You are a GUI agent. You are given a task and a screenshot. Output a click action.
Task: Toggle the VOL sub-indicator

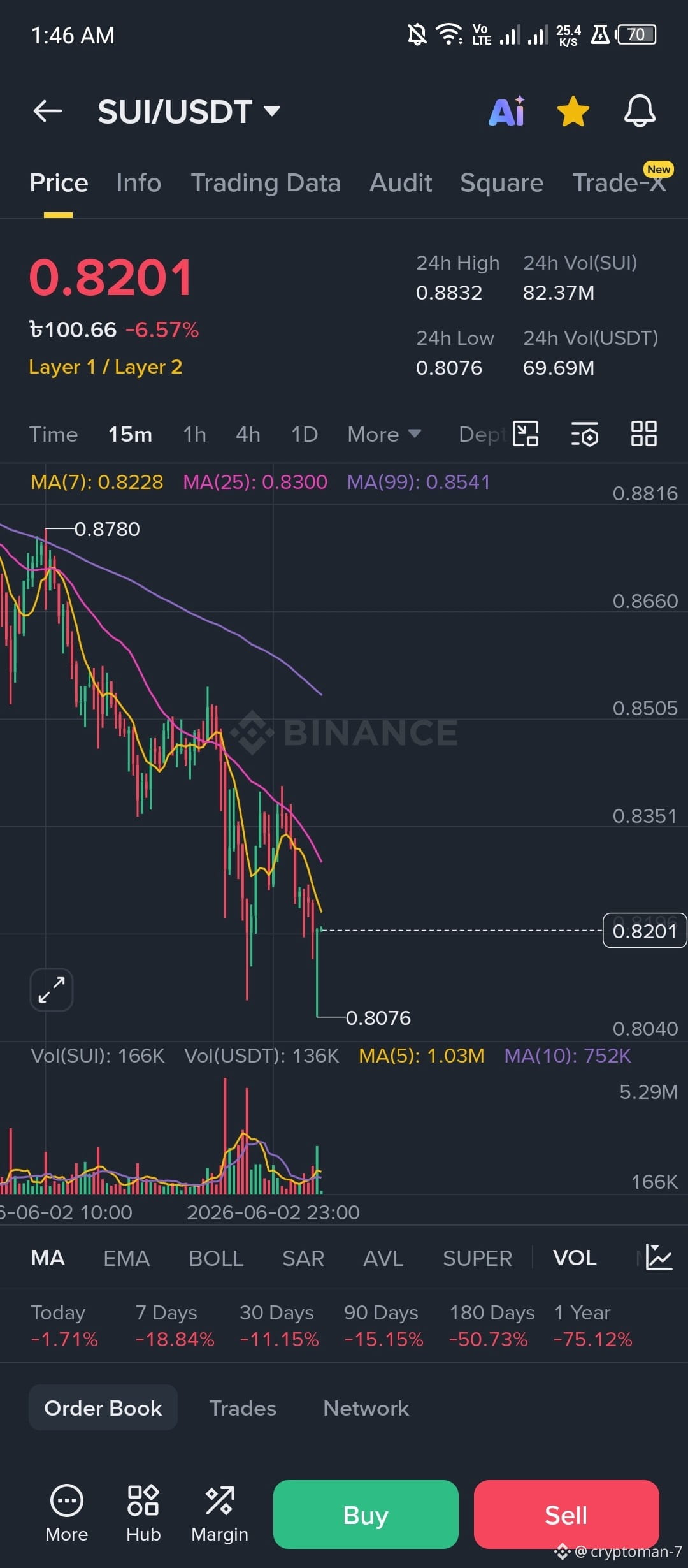click(x=575, y=1258)
